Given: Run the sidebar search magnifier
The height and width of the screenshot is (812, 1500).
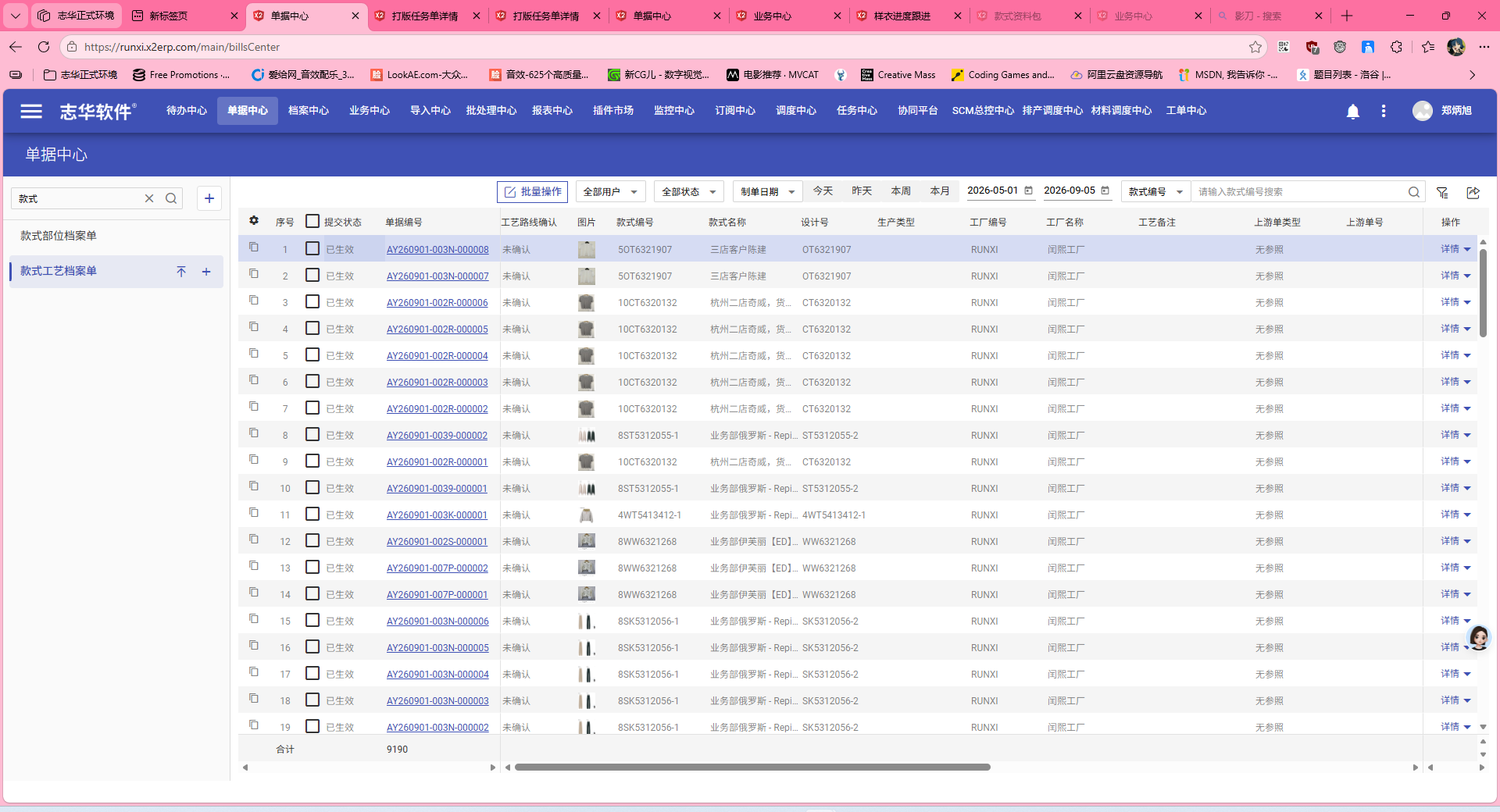Looking at the screenshot, I should click(171, 198).
